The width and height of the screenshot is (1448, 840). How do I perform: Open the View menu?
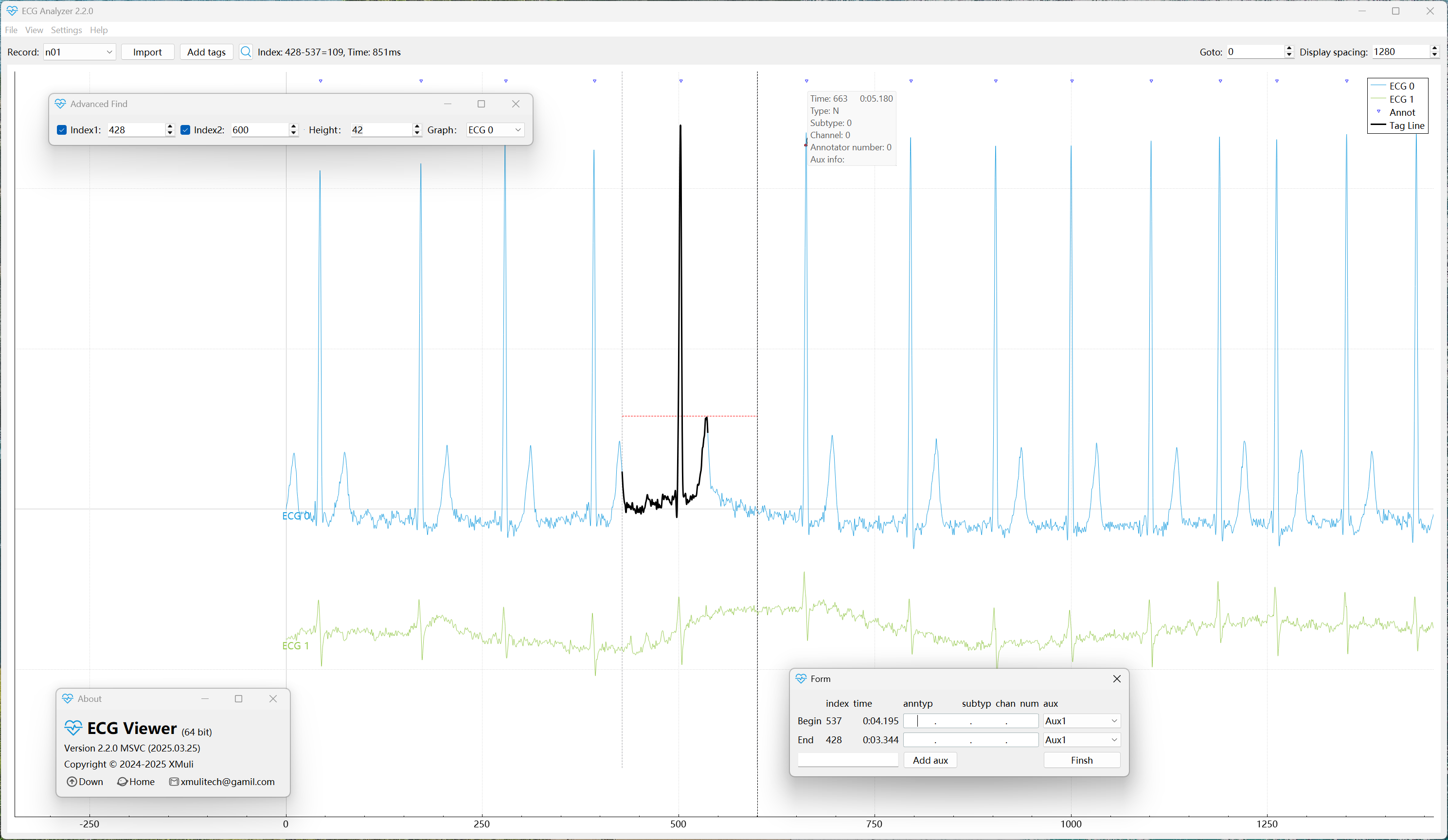tap(34, 30)
